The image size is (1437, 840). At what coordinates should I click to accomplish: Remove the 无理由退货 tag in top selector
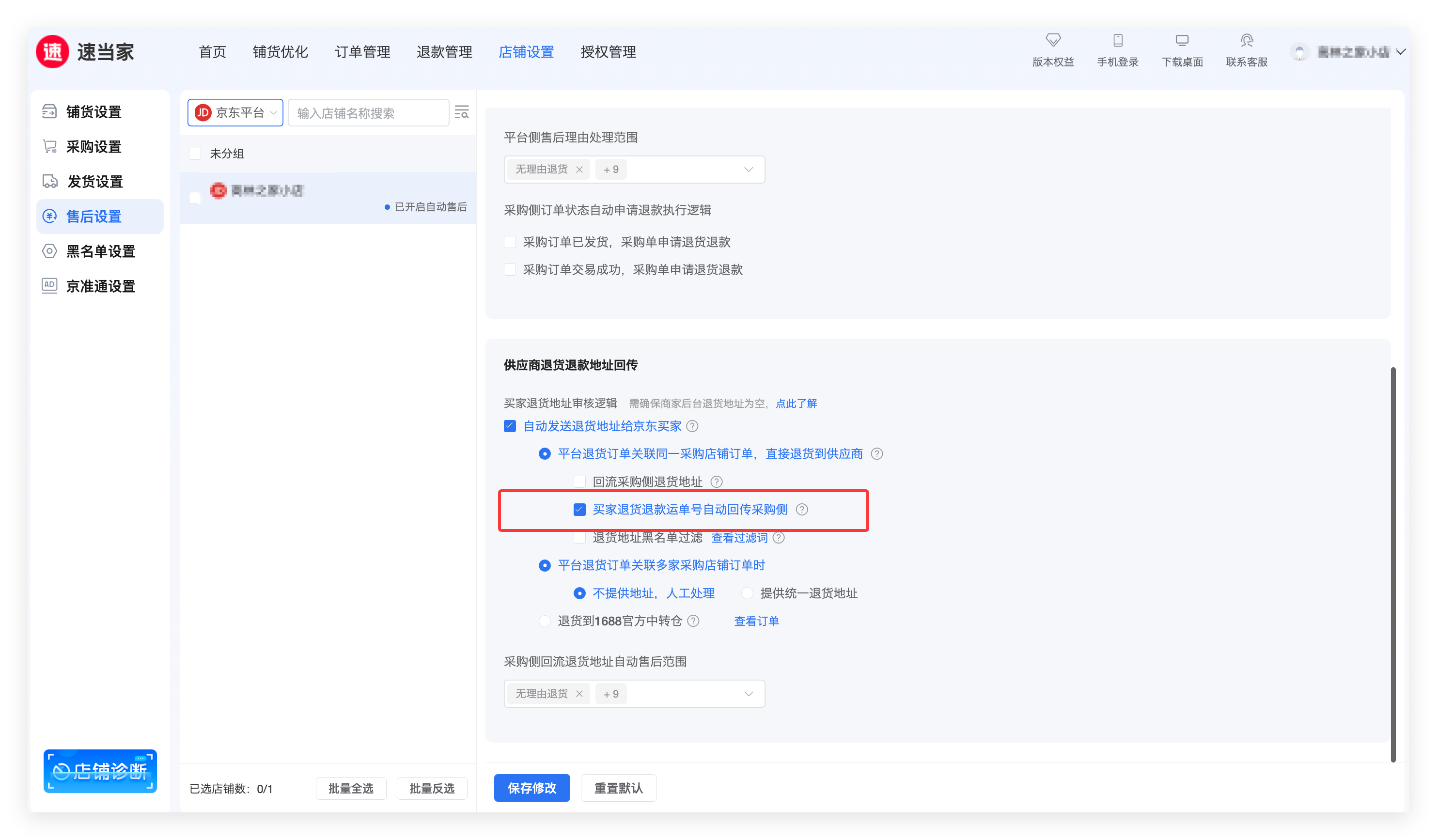tap(579, 170)
